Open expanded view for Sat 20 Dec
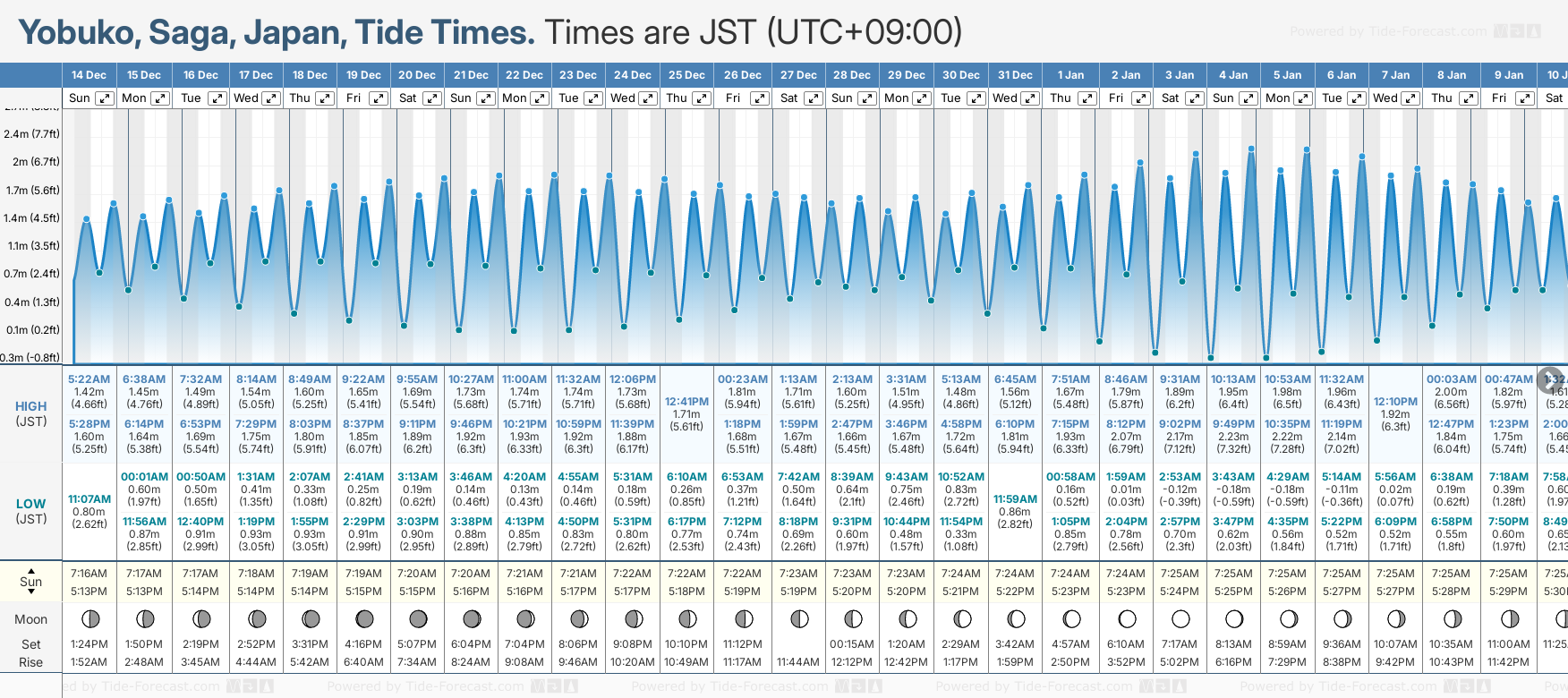 (x=432, y=98)
